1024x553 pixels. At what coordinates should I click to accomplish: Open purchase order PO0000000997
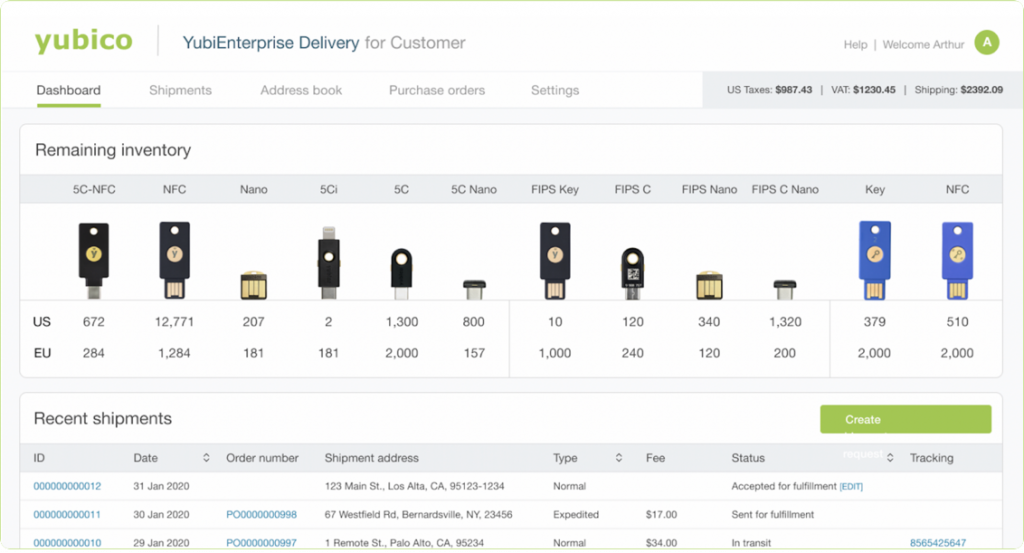click(x=261, y=543)
